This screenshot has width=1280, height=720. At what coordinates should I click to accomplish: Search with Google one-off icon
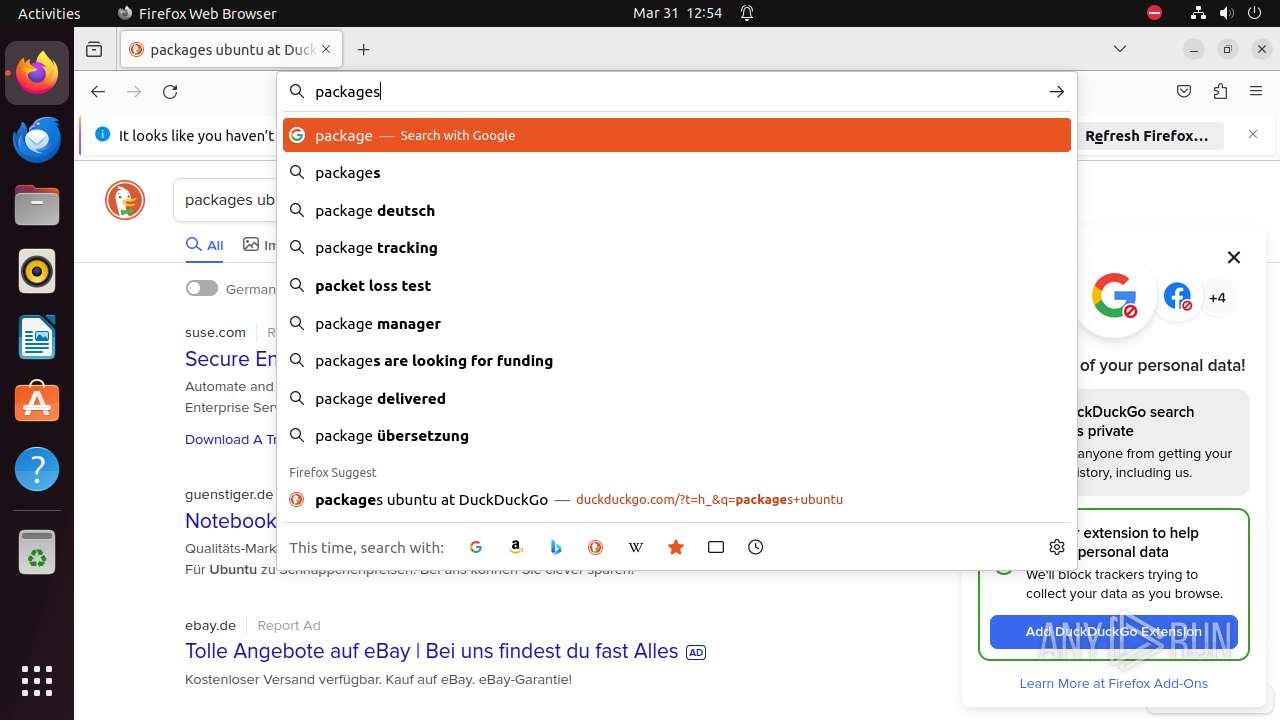click(476, 547)
